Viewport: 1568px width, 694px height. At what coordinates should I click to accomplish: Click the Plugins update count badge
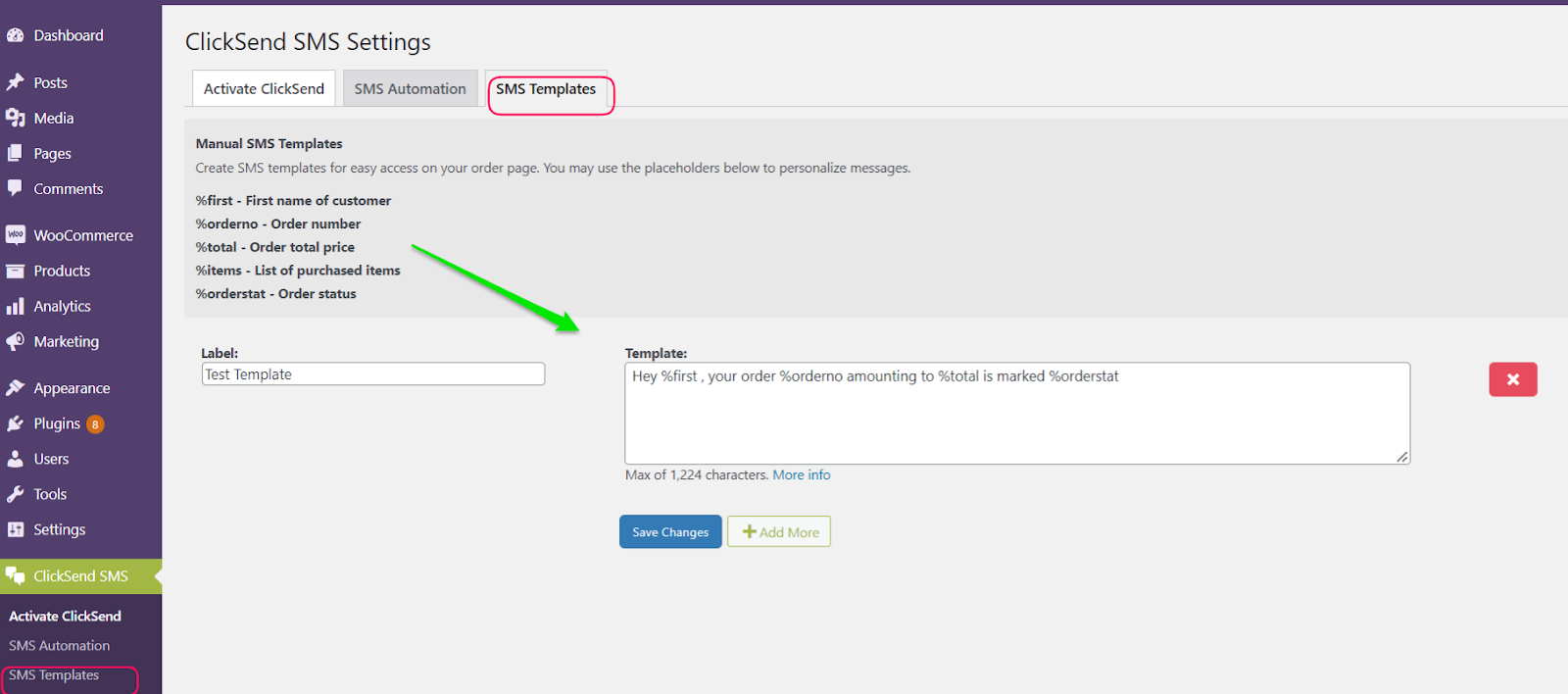95,424
